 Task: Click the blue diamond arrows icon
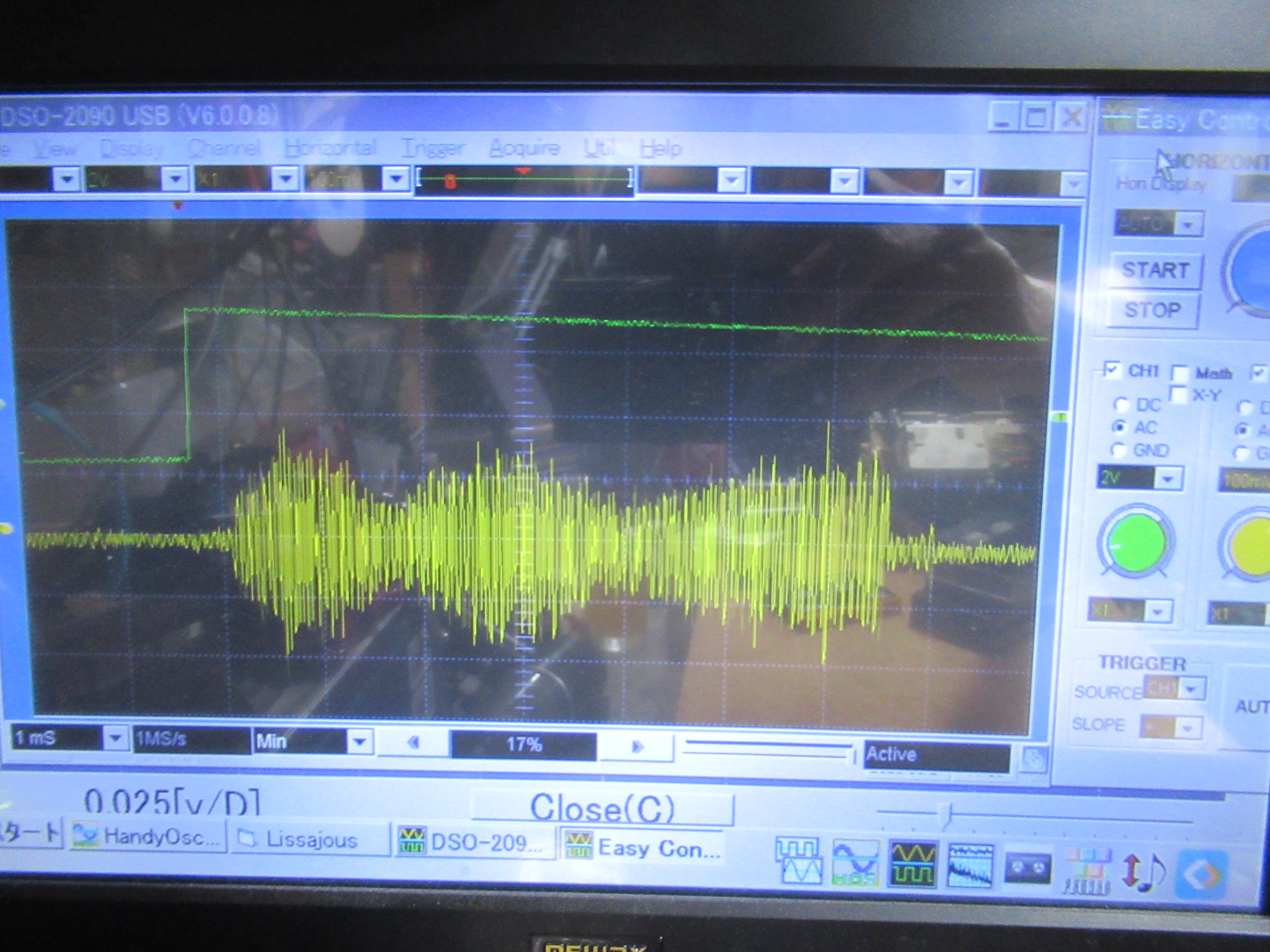pos(1201,875)
